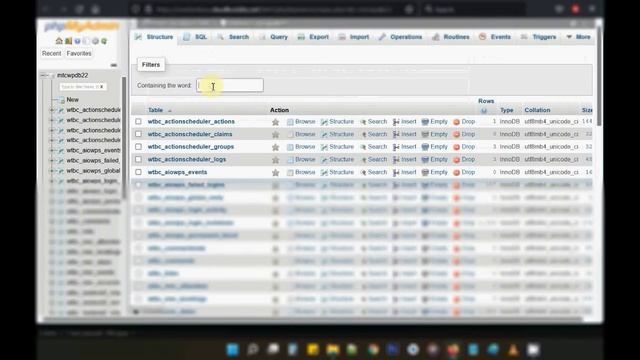The height and width of the screenshot is (360, 640).
Task: Check wtbc_actionscheduler_actions row checkbox
Action: [x=138, y=122]
